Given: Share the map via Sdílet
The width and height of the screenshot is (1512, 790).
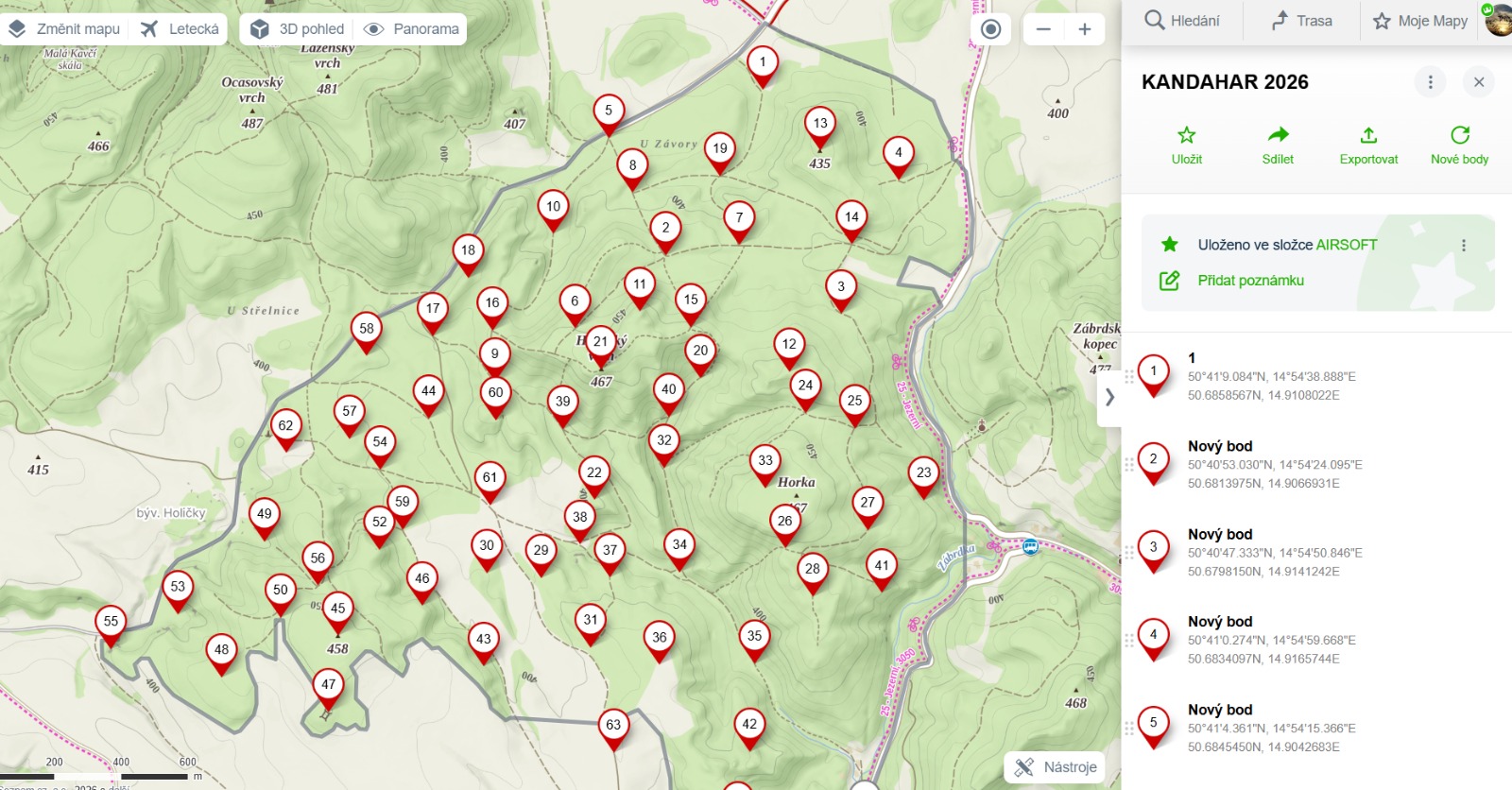Looking at the screenshot, I should click(1278, 135).
